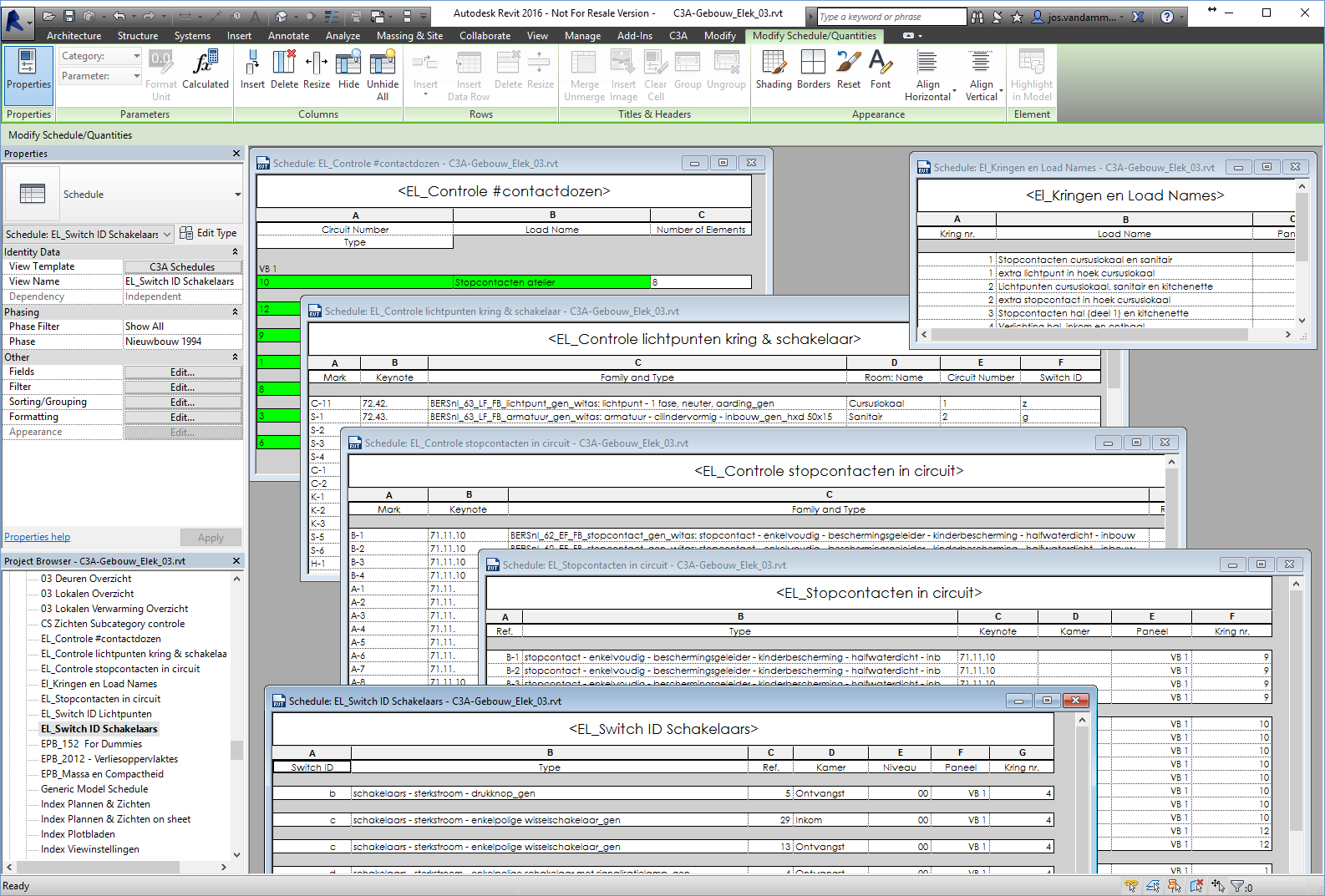Click the View Name value field
This screenshot has width=1325, height=896.
(x=182, y=281)
